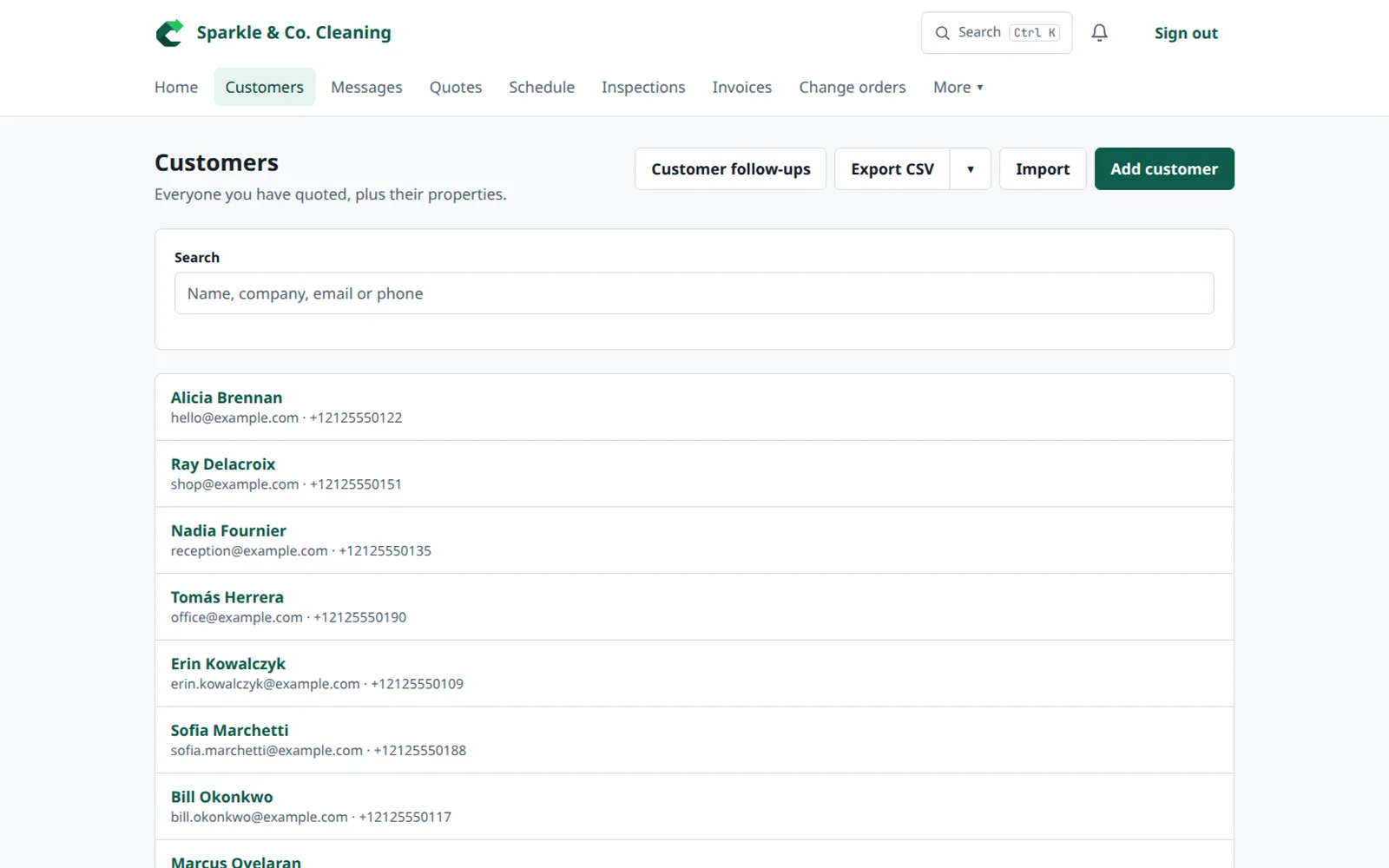Open Erin Kowalczyk's customer record
This screenshot has height=868, width=1389.
point(228,664)
